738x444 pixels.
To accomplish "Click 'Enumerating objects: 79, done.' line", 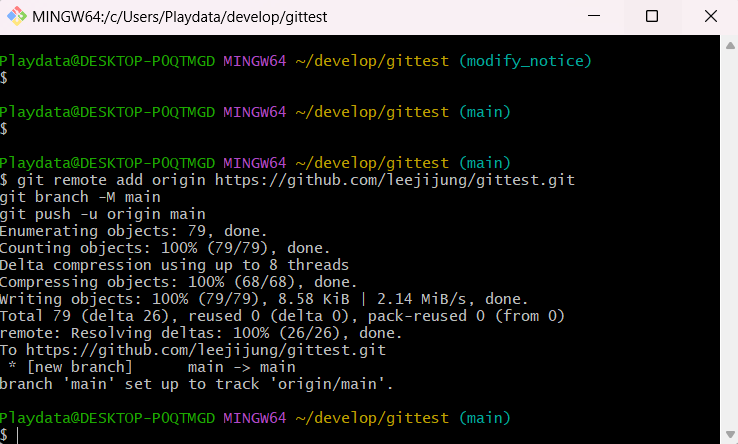I will click(x=134, y=231).
